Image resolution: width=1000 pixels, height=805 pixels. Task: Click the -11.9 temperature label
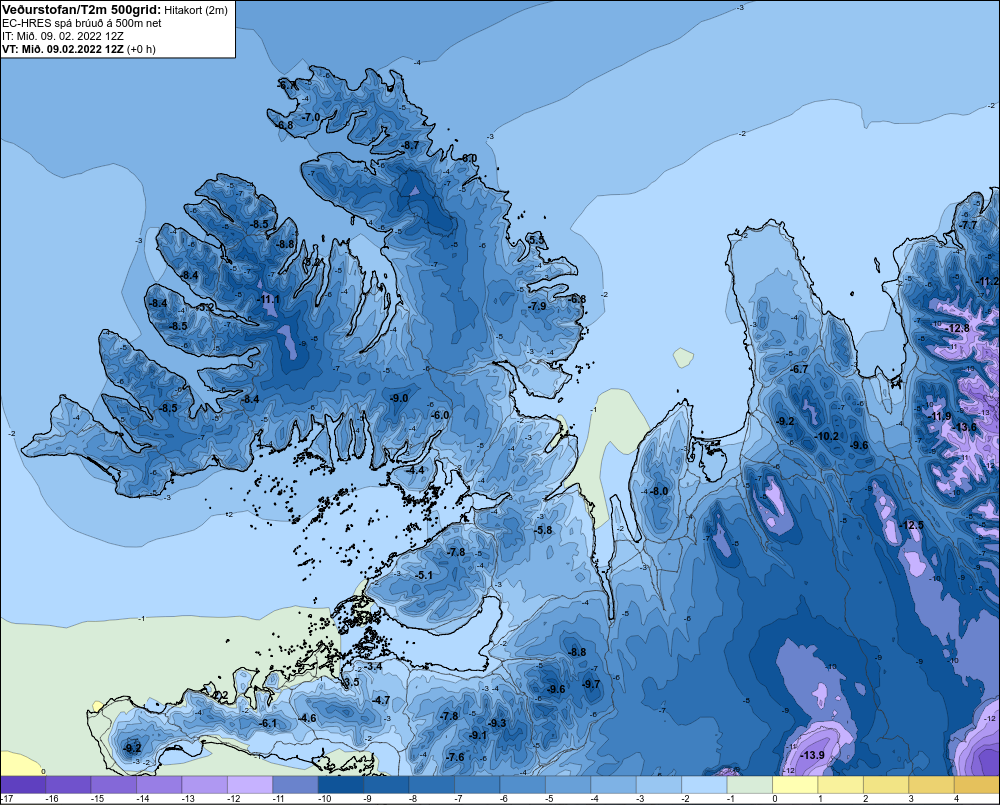pyautogui.click(x=939, y=417)
